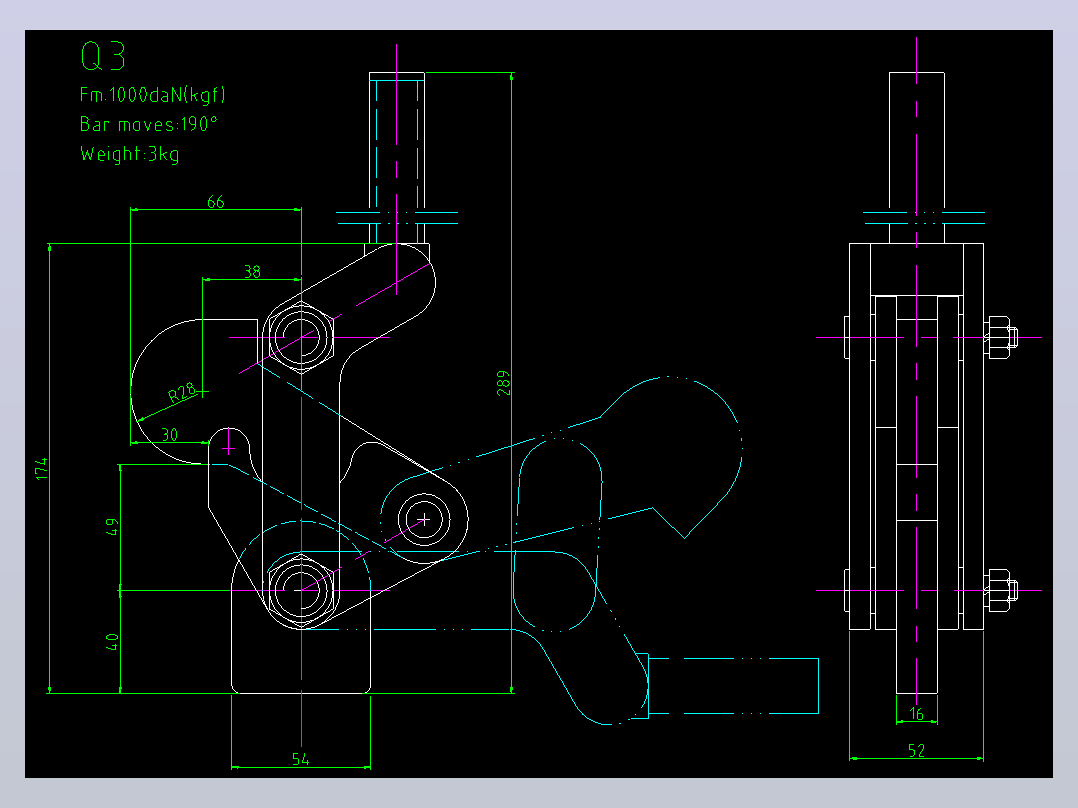Click the 30 dimension value
The width and height of the screenshot is (1078, 808).
(x=169, y=435)
